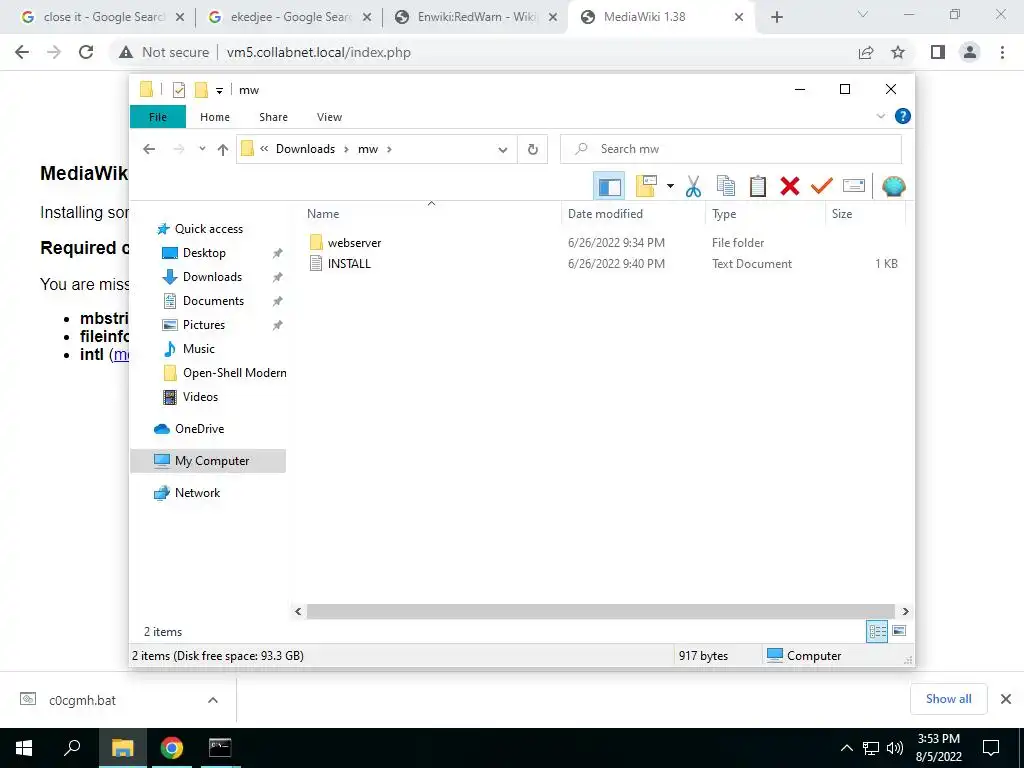Image resolution: width=1024 pixels, height=768 pixels.
Task: Open Pictures in navigation pane
Action: pyautogui.click(x=204, y=325)
